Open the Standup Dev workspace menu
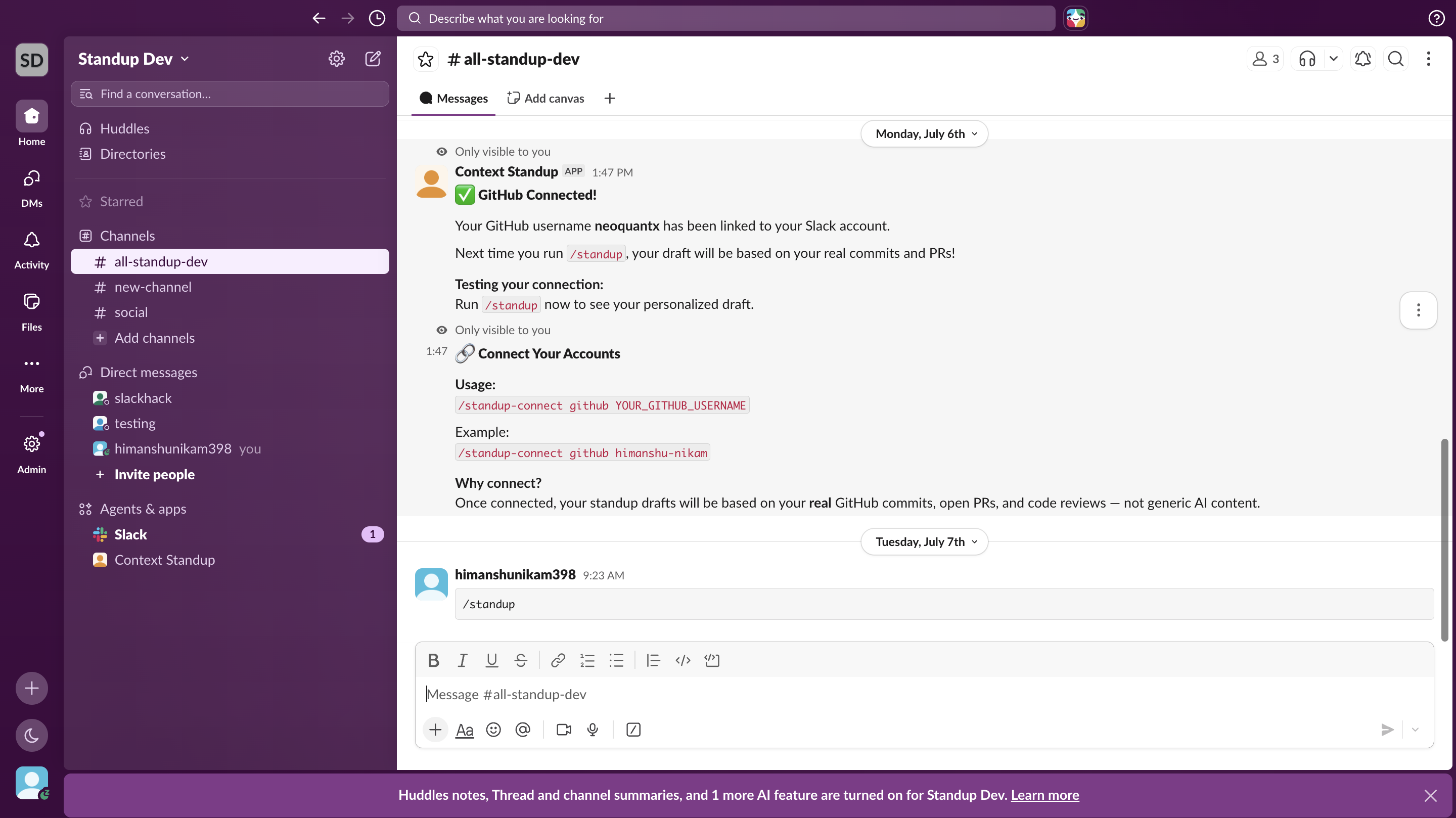 tap(133, 59)
